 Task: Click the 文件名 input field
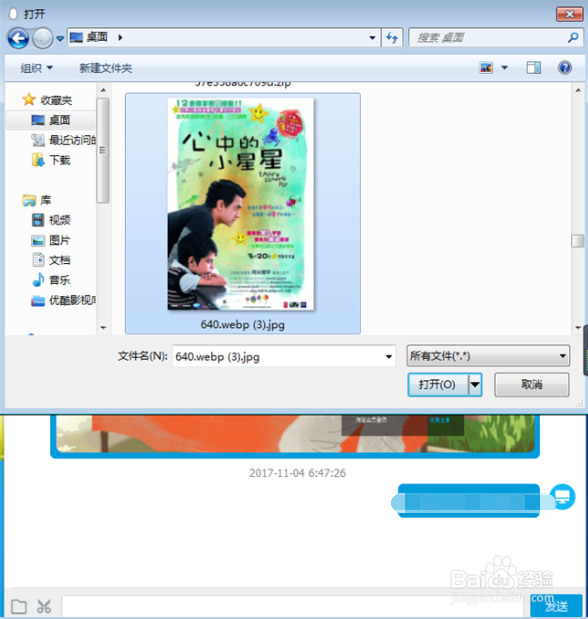[284, 356]
